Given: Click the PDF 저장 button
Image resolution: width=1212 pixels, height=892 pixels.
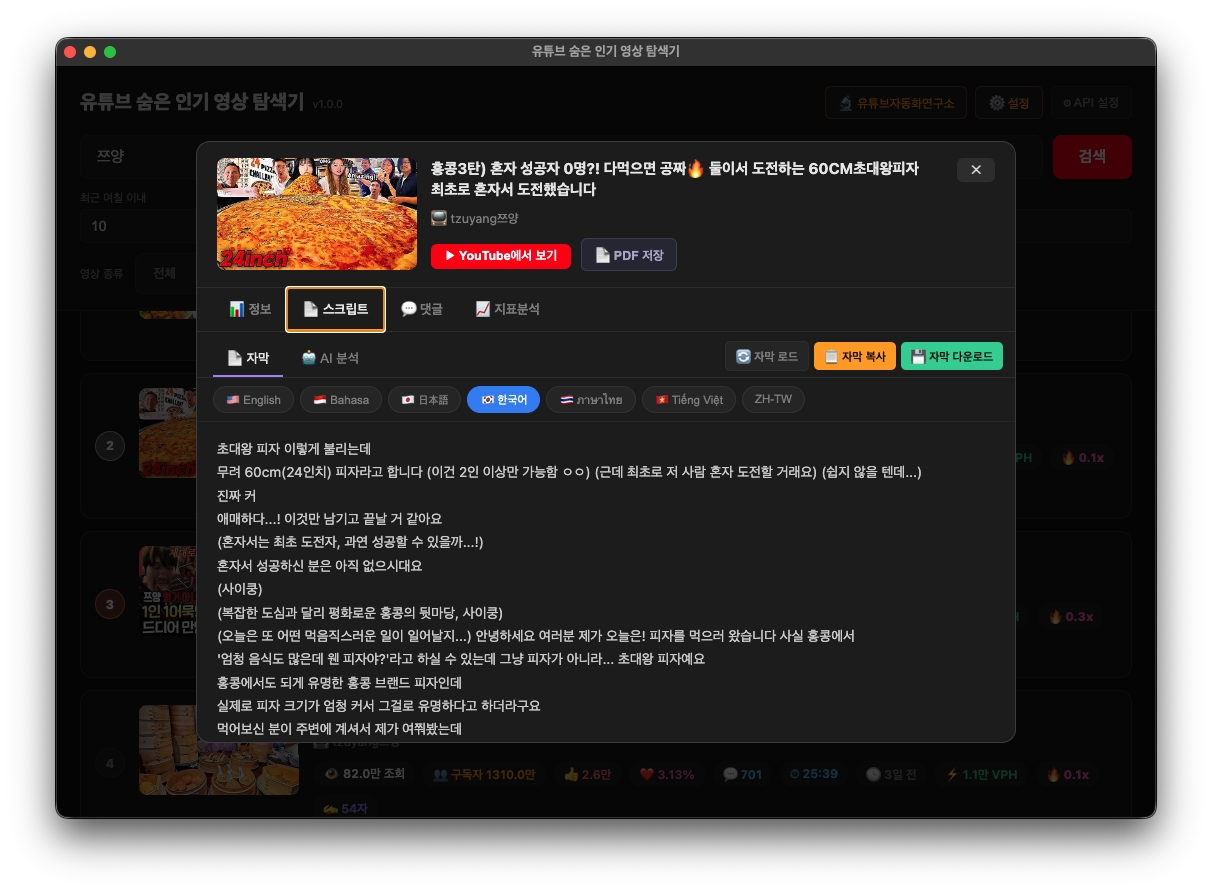Looking at the screenshot, I should (x=629, y=255).
